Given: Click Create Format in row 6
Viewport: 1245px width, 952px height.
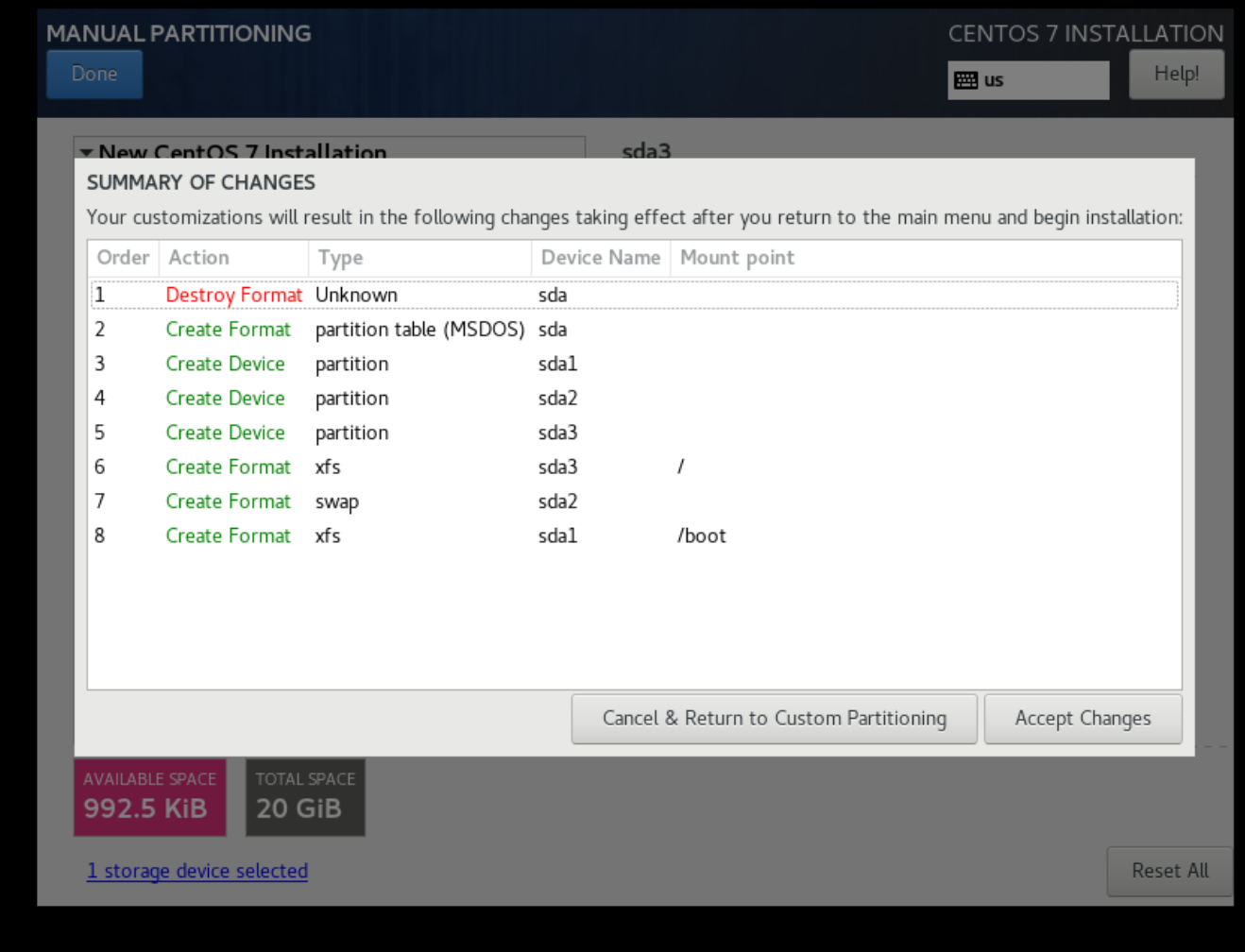Looking at the screenshot, I should tap(228, 467).
